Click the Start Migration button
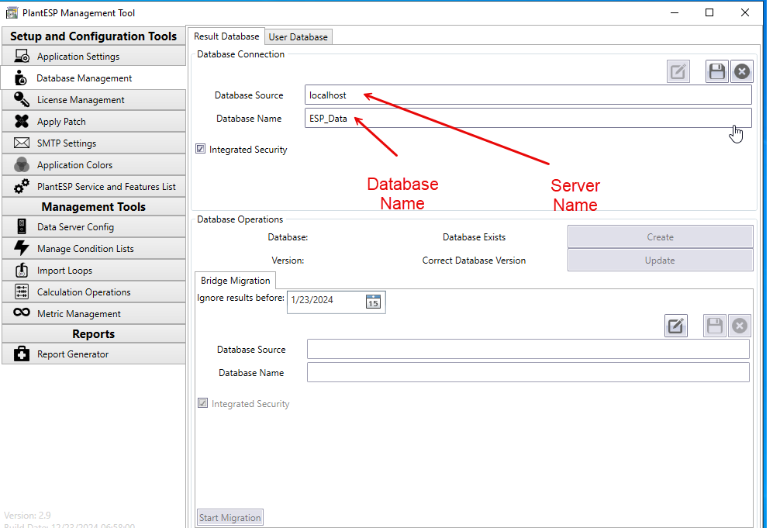Screen dimensions: 768x528 click(230, 518)
